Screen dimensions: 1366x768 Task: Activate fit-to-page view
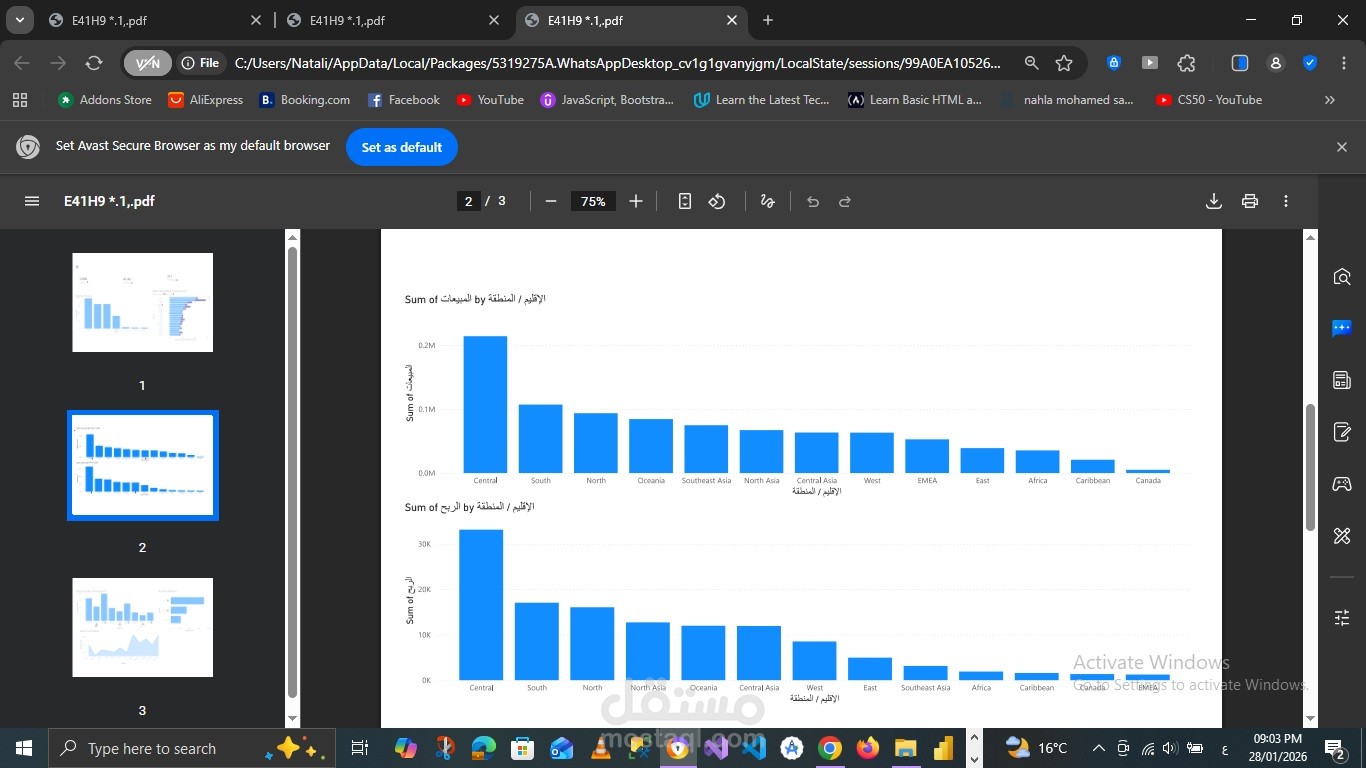(684, 201)
